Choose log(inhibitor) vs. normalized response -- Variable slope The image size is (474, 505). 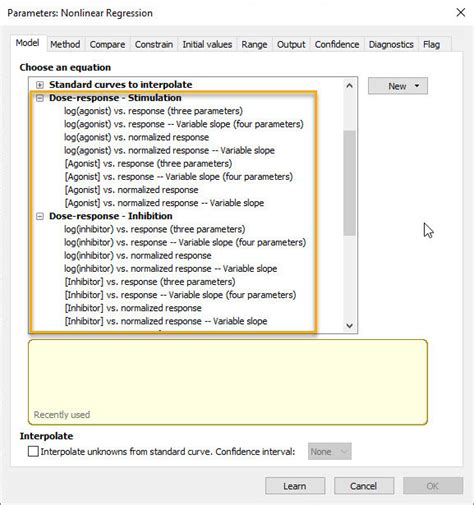click(x=171, y=269)
